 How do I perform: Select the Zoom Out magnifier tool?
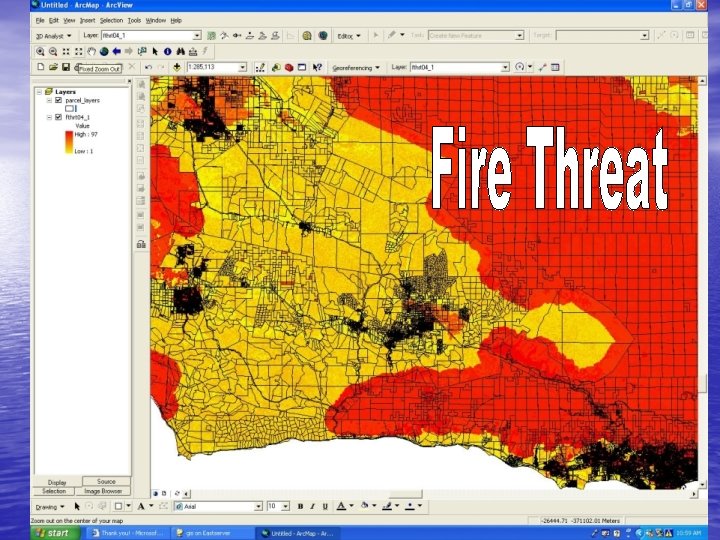click(53, 51)
